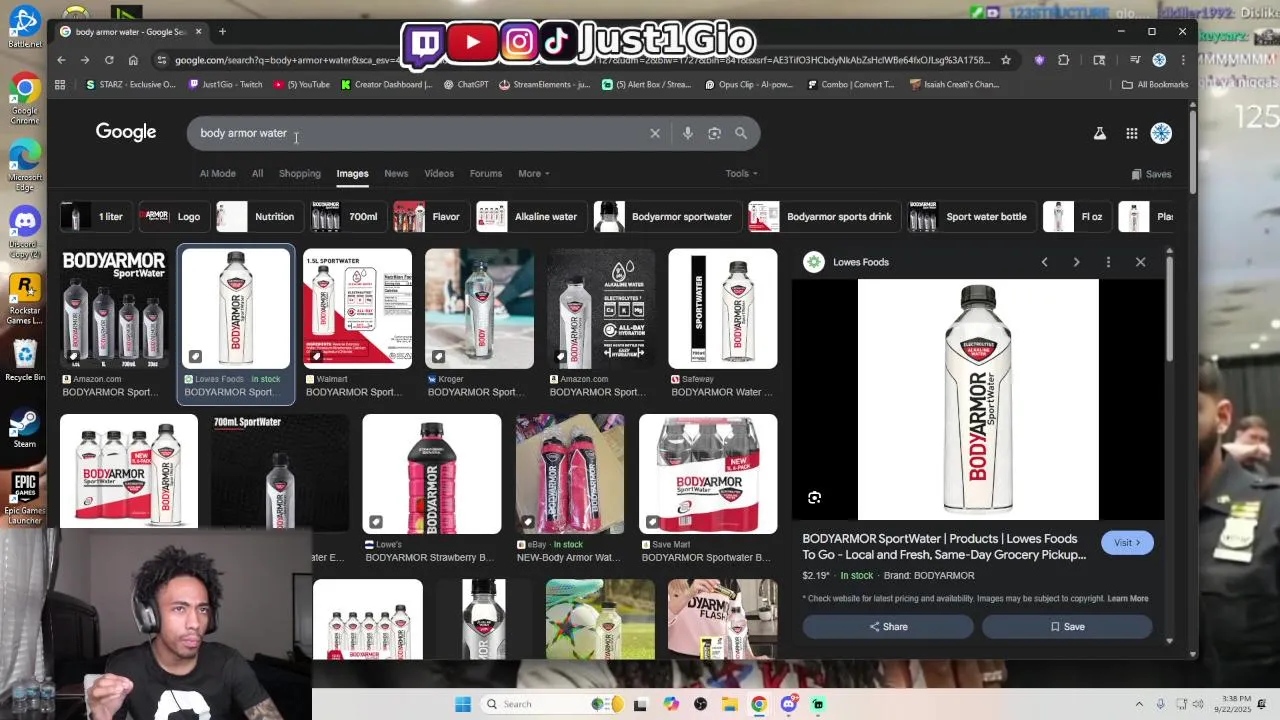This screenshot has width=1280, height=720.
Task: Click the Visit button in preview
Action: coord(1127,543)
